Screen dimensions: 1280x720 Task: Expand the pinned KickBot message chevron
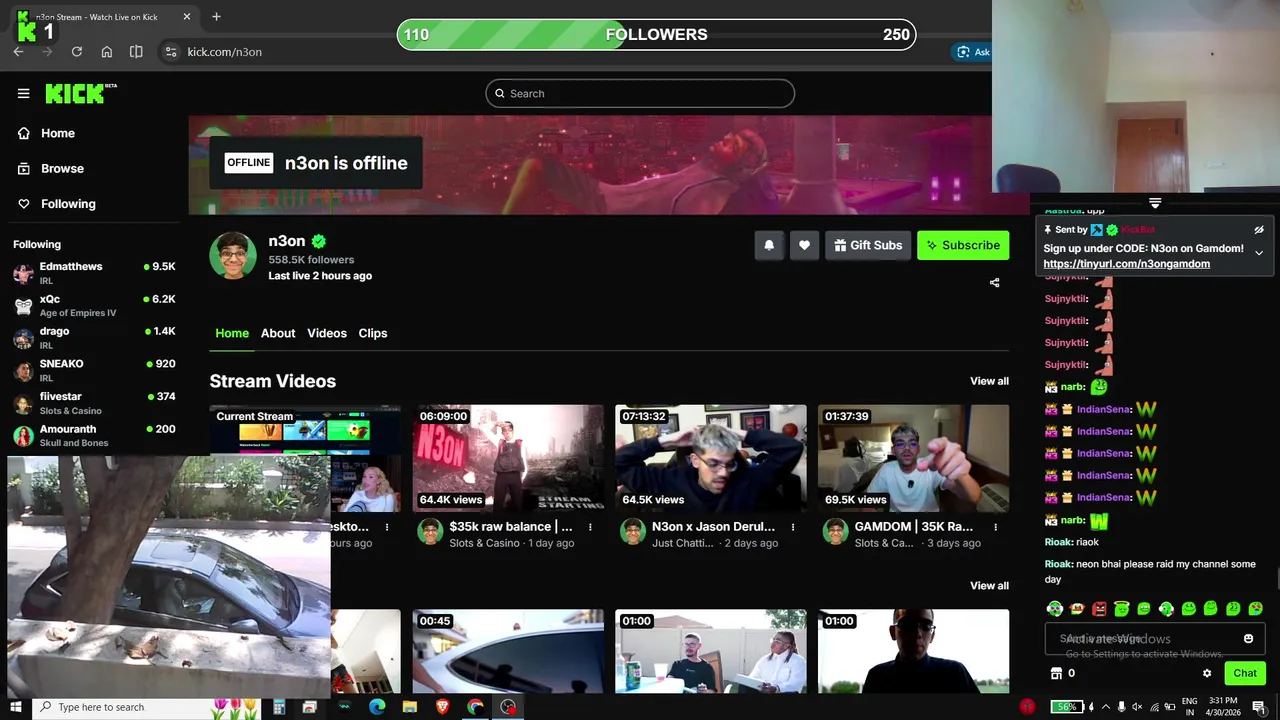(1259, 253)
